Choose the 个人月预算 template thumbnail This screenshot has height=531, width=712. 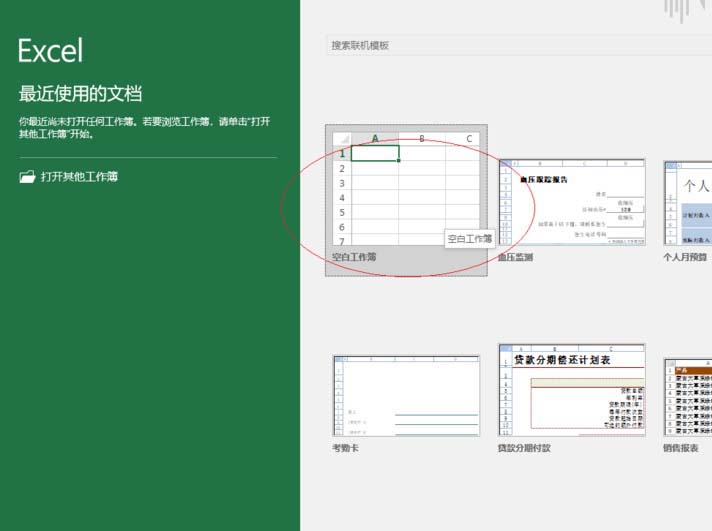coord(687,202)
